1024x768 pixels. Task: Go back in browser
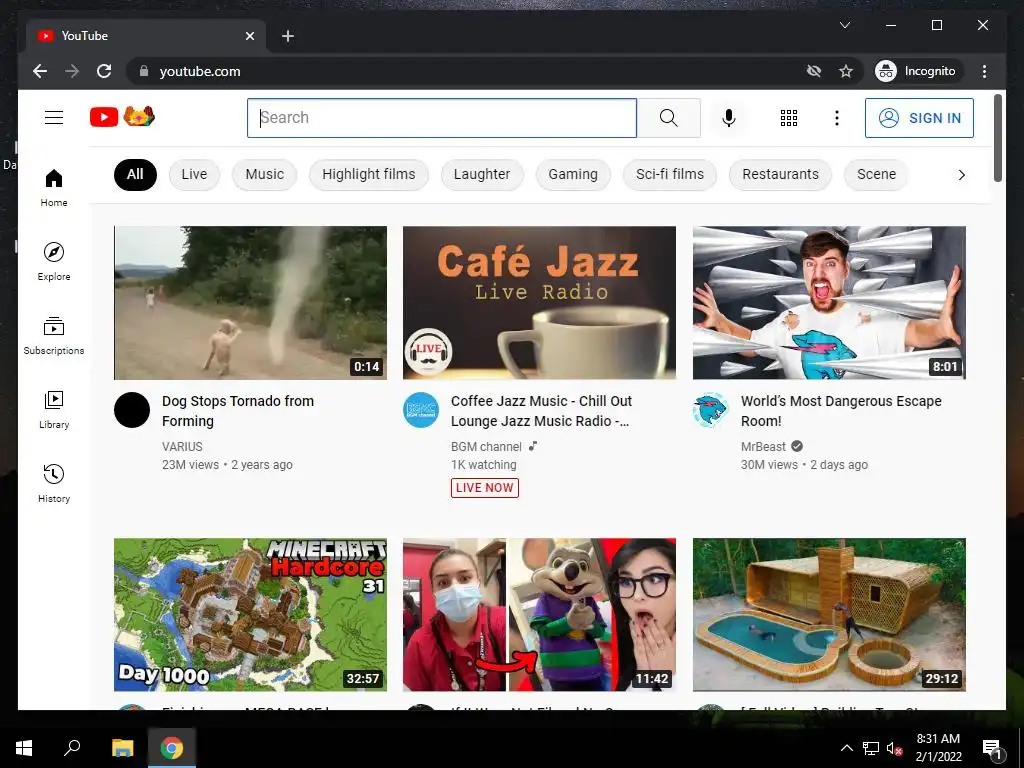[x=40, y=71]
